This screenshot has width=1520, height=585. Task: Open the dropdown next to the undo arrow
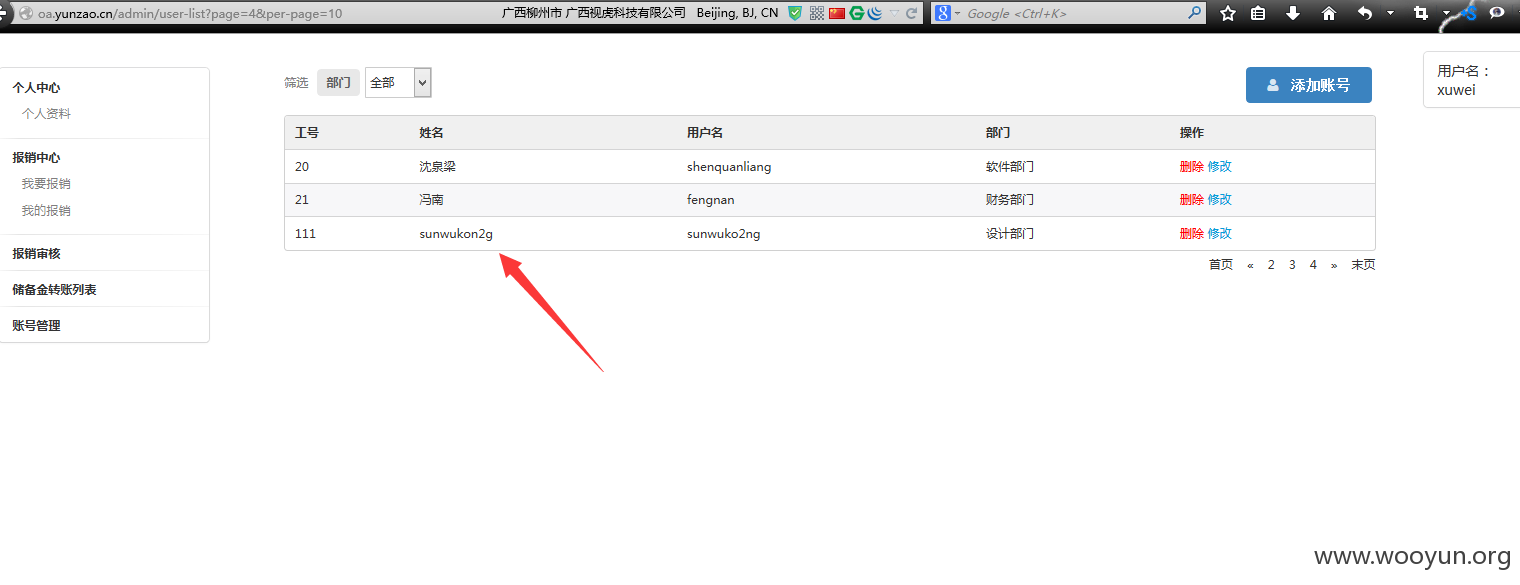pyautogui.click(x=1390, y=13)
